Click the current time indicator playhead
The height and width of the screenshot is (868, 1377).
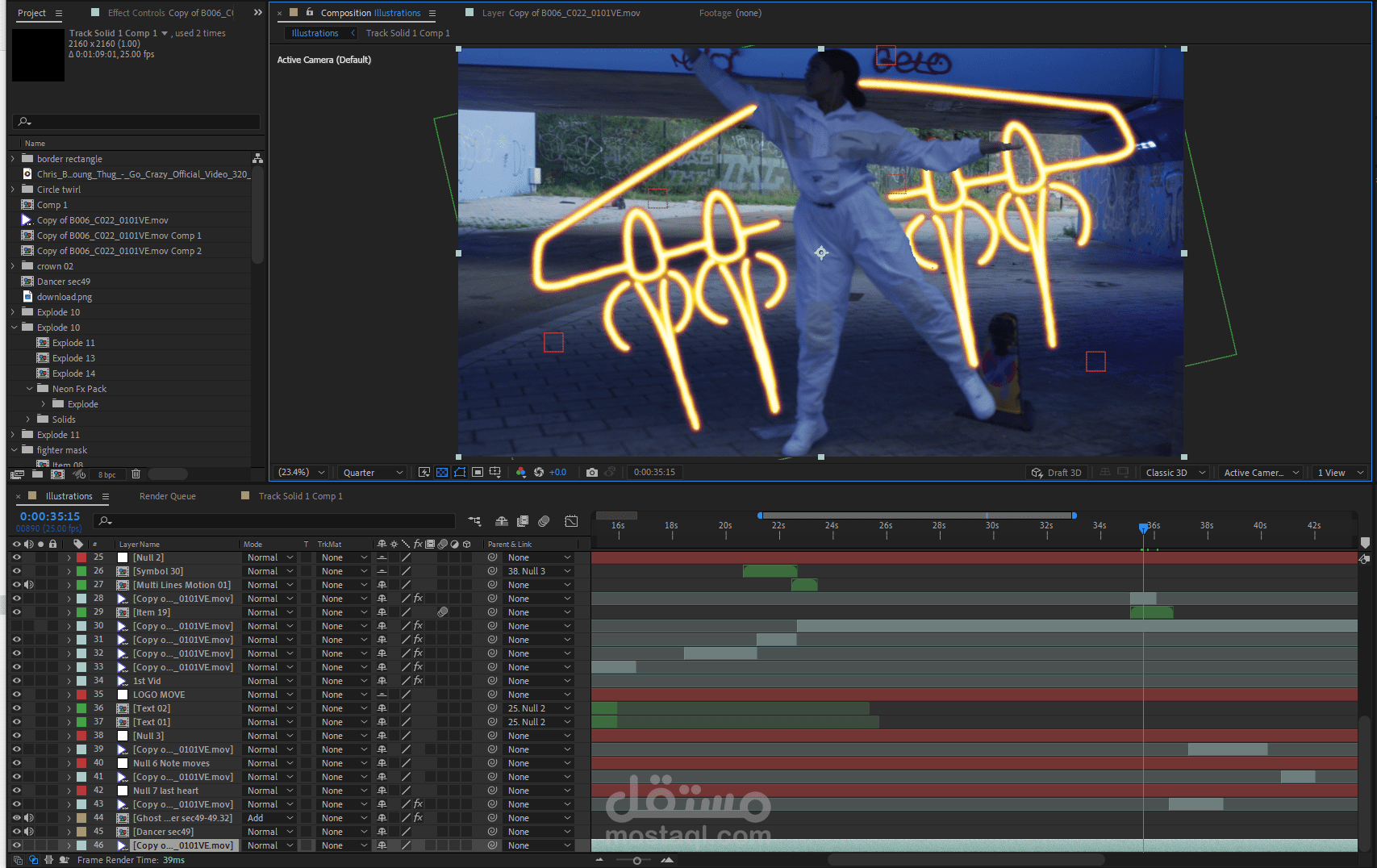pos(1143,528)
